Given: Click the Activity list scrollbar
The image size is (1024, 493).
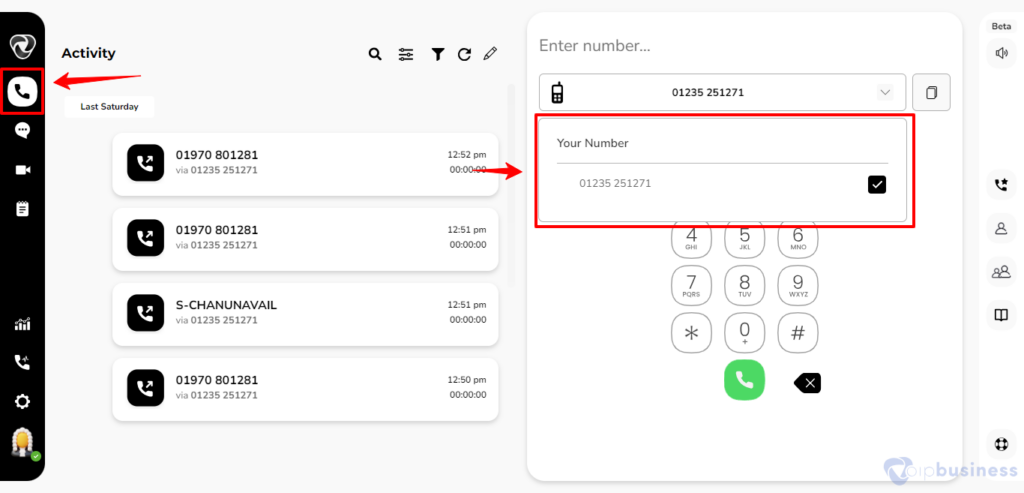Looking at the screenshot, I should click(511, 185).
